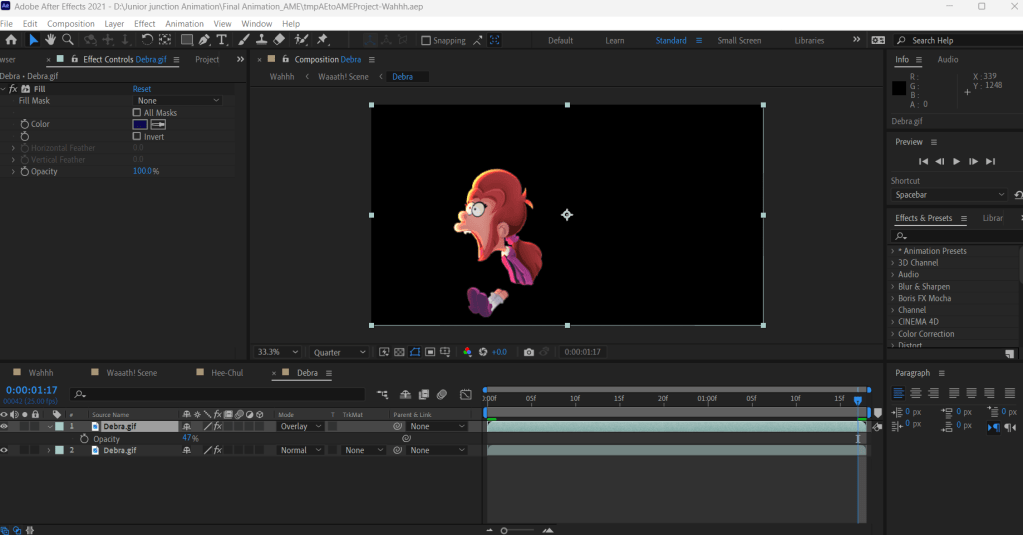The width and height of the screenshot is (1023, 535).
Task: Tick the Invert checkbox in Fill effect
Action: tap(137, 137)
